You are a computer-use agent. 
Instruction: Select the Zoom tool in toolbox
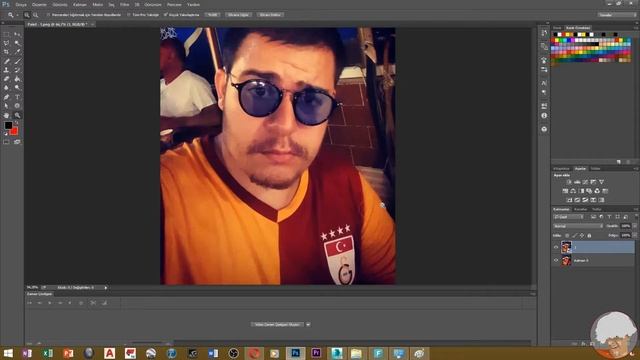17,116
